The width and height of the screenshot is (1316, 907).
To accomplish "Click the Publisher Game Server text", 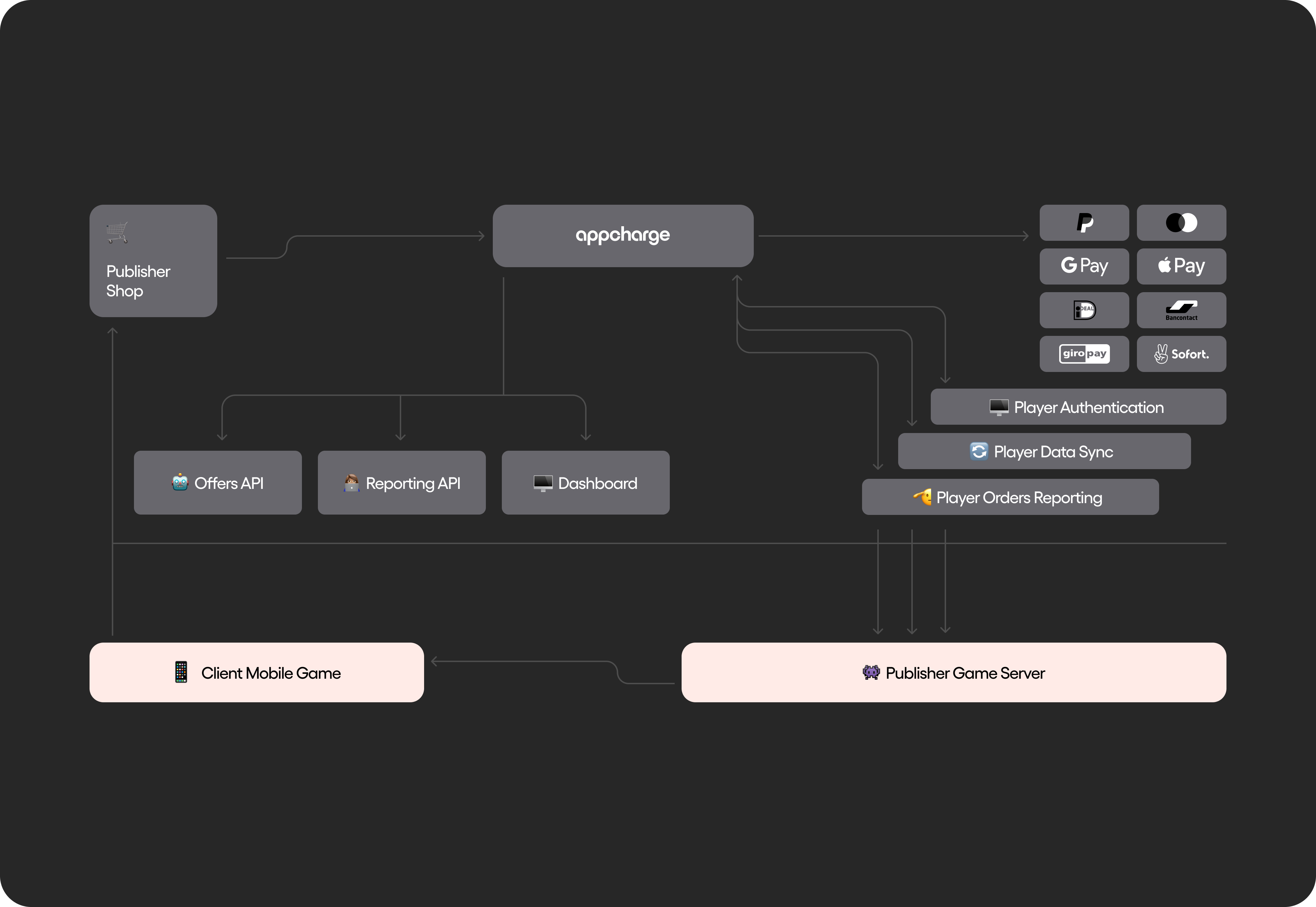I will coord(965,673).
